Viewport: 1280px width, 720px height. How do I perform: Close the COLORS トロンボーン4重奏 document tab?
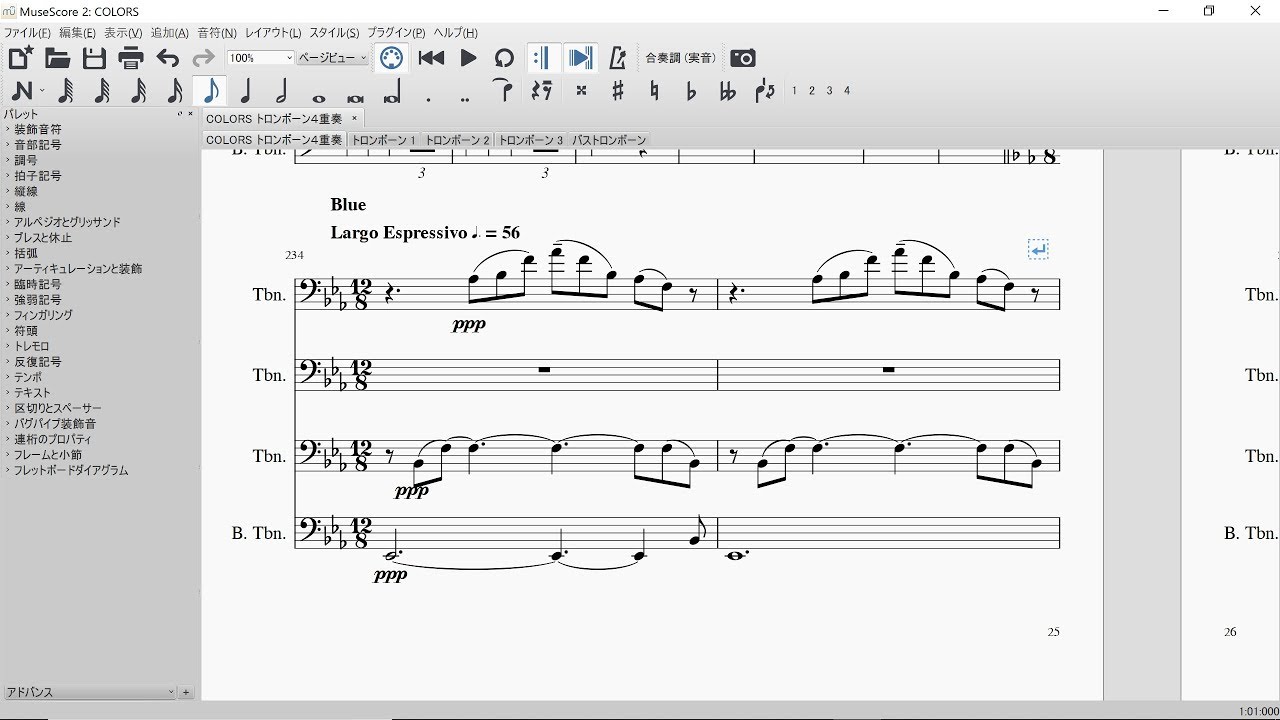tap(353, 118)
